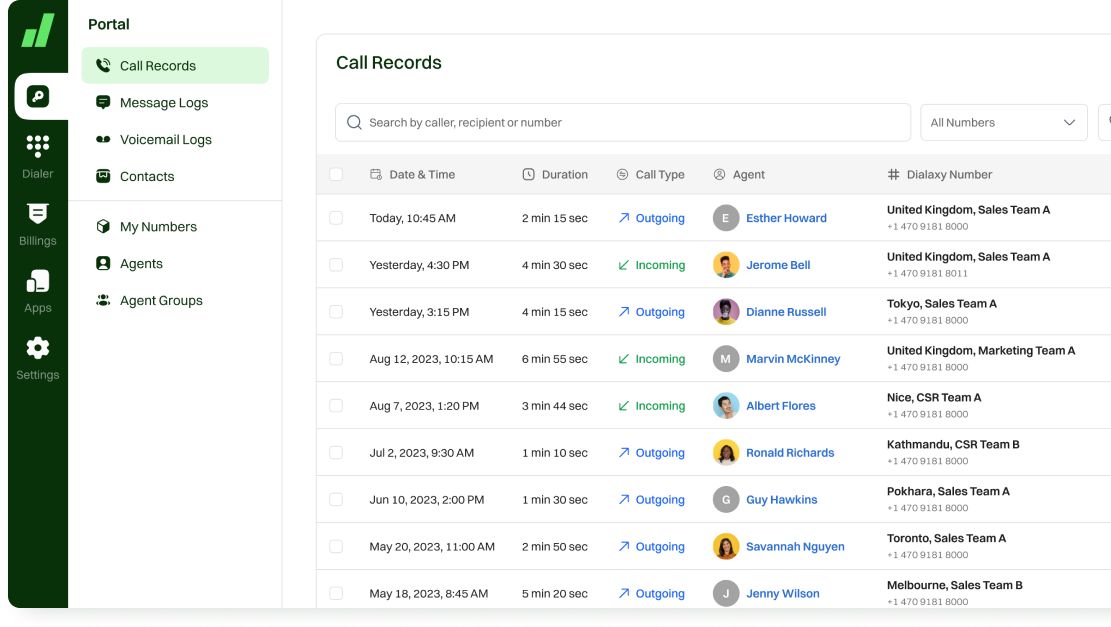Viewport: 1111px width, 627px height.
Task: Select all call records with the header checkbox
Action: [x=338, y=174]
